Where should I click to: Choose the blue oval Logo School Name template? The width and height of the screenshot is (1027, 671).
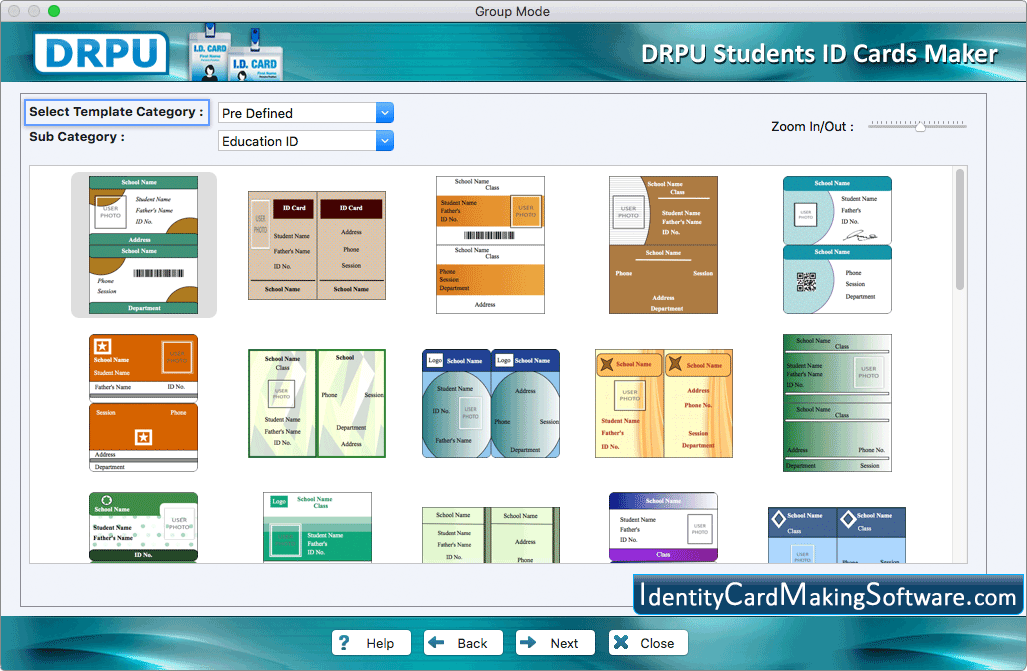(491, 403)
